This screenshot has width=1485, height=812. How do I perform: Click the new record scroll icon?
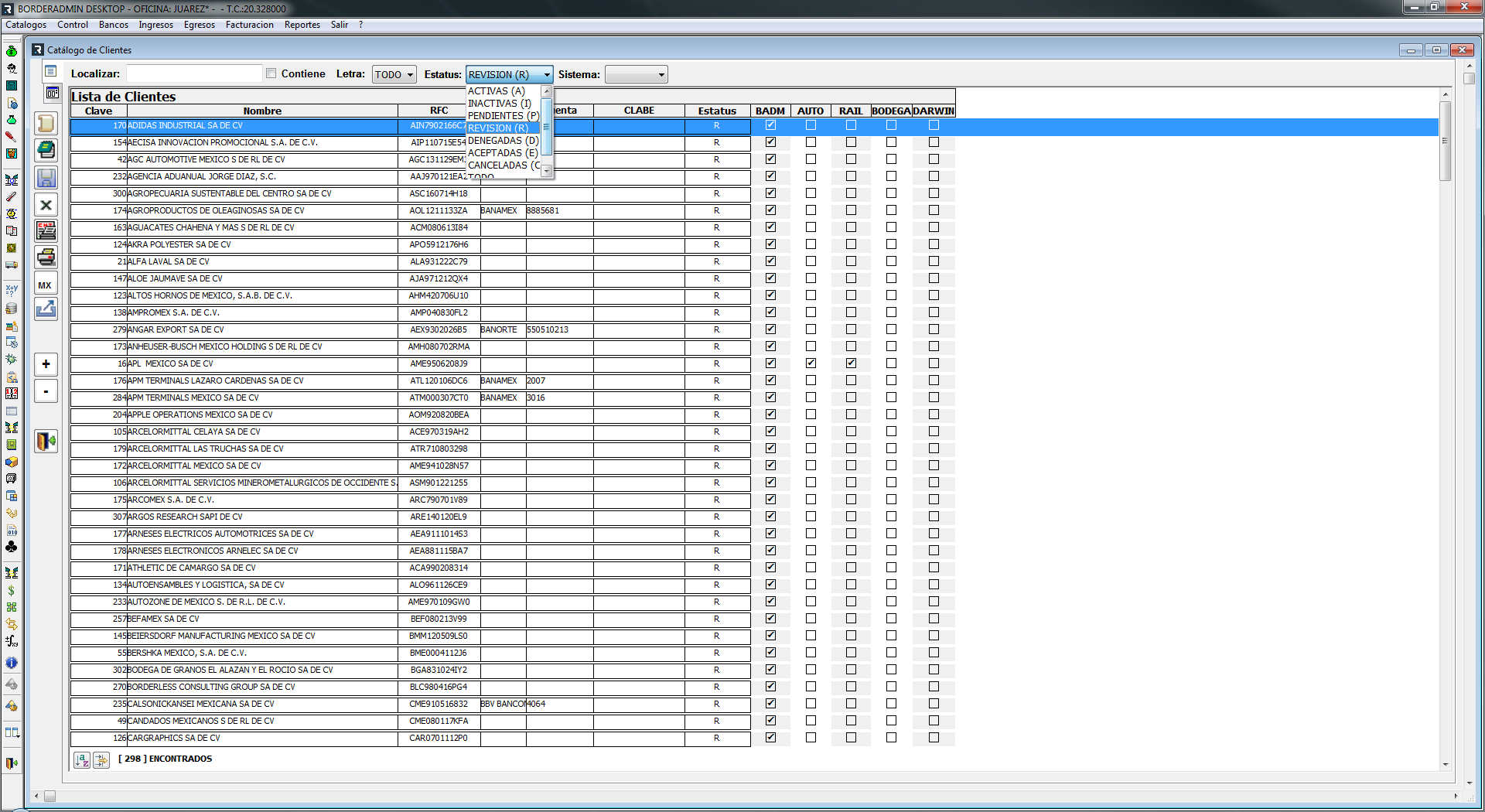coord(46,124)
